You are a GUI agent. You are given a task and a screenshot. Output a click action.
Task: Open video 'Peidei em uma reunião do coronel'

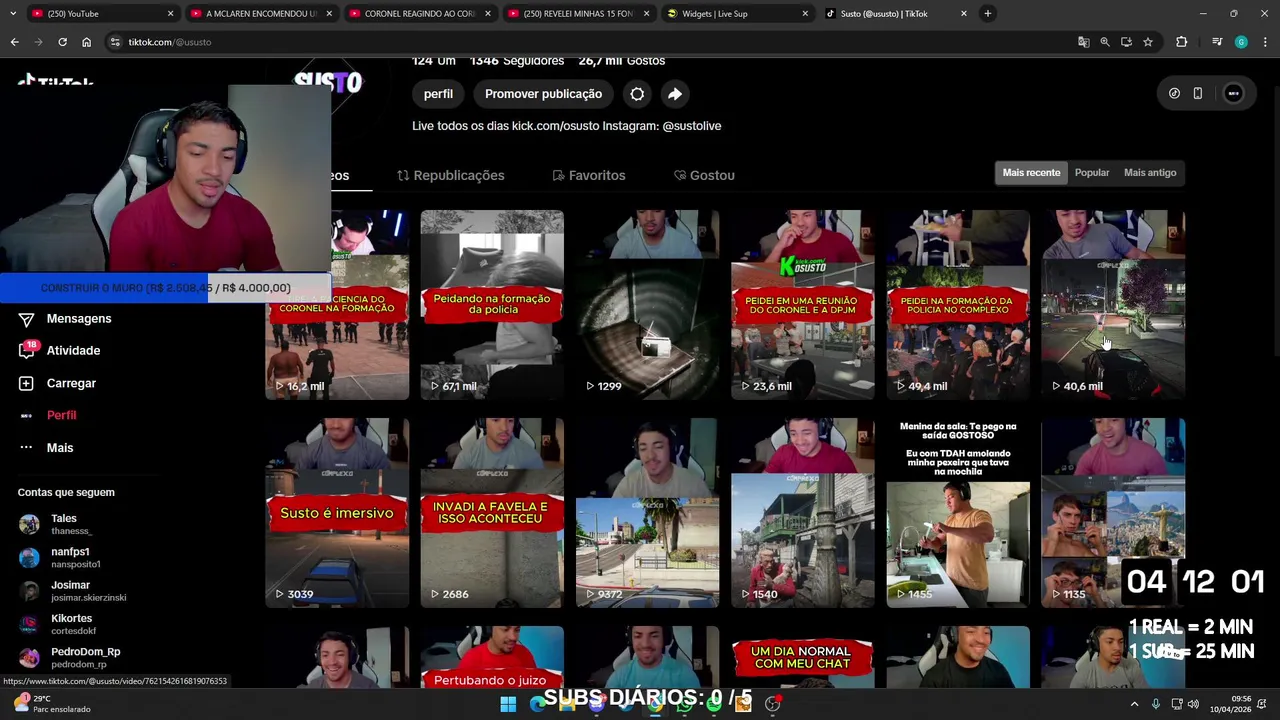point(802,305)
